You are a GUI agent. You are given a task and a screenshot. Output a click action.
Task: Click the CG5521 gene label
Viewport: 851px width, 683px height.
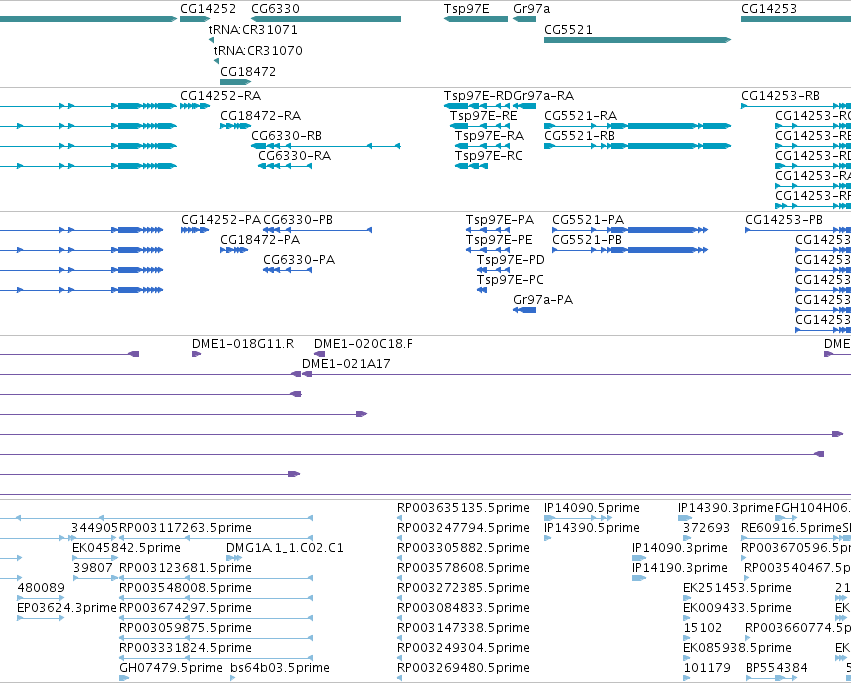click(568, 30)
